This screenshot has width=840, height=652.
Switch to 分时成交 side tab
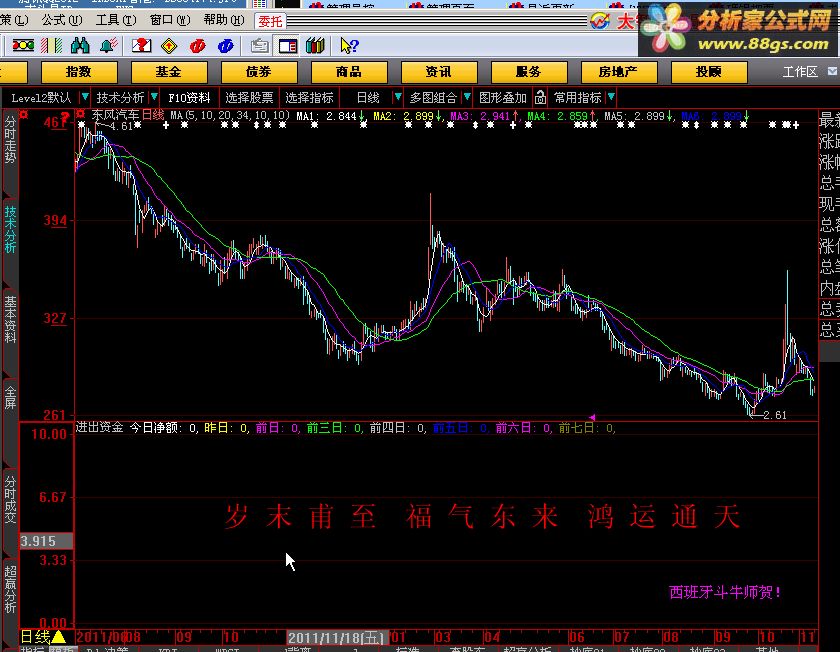(x=10, y=499)
